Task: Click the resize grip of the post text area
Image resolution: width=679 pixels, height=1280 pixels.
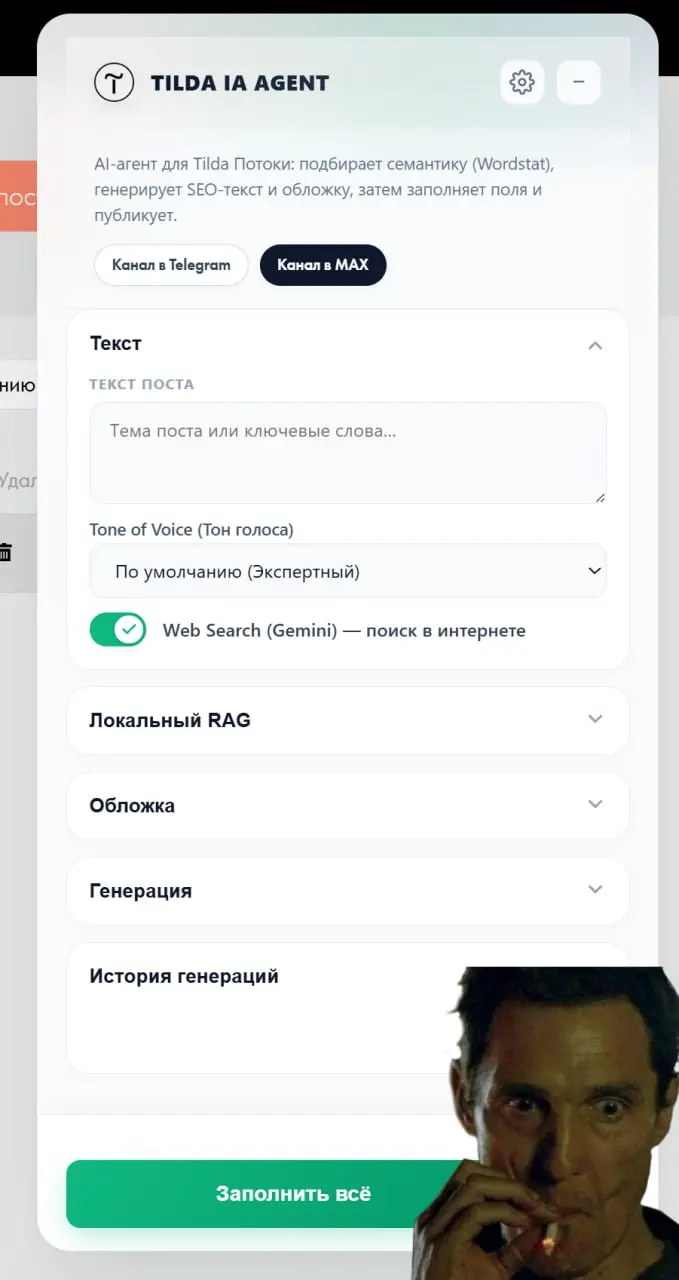Action: (x=601, y=495)
